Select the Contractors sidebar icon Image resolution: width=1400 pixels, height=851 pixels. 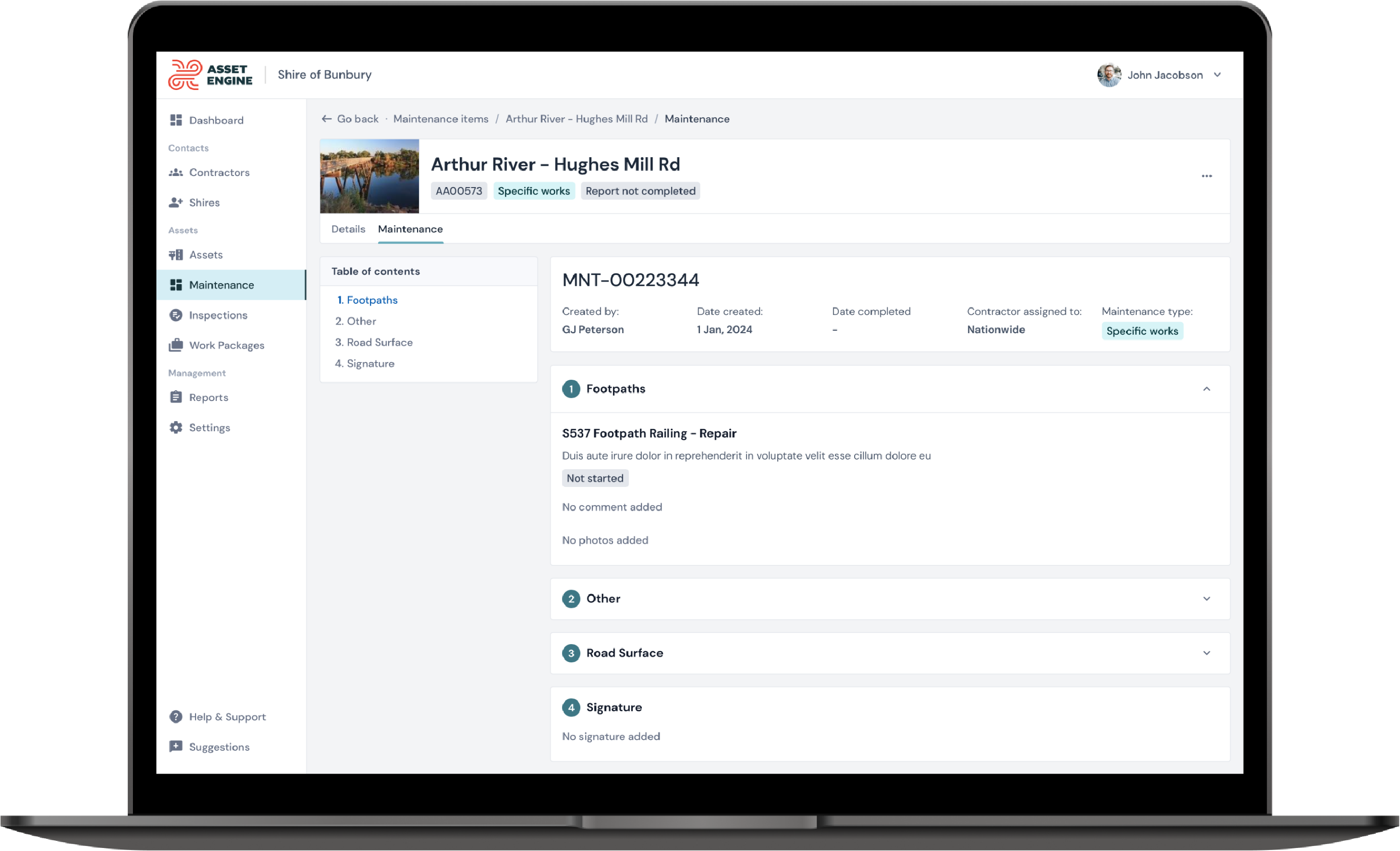176,172
